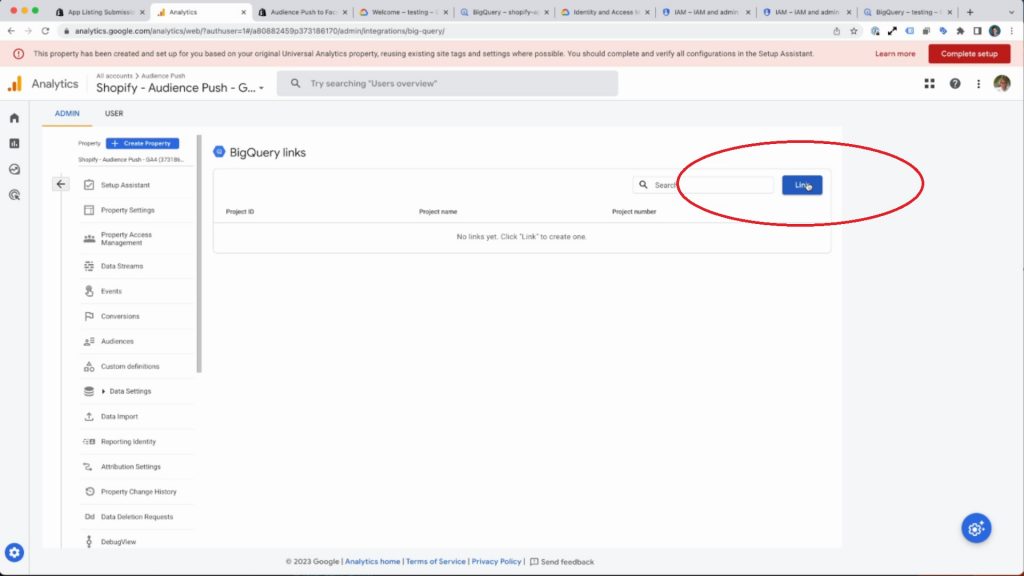Click the BigQuery links search field
1024x576 pixels.
click(x=703, y=185)
